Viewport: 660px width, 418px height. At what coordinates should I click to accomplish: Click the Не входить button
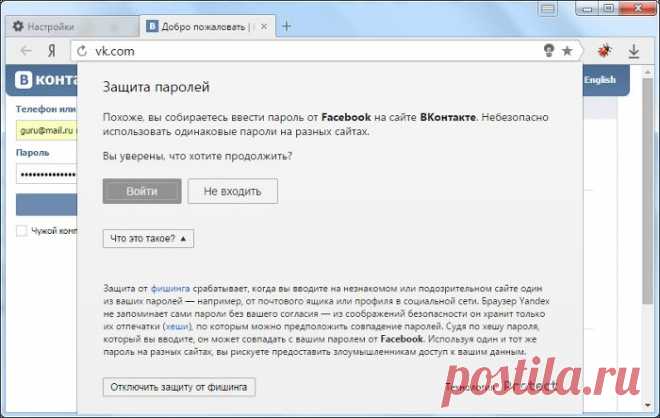click(x=233, y=191)
